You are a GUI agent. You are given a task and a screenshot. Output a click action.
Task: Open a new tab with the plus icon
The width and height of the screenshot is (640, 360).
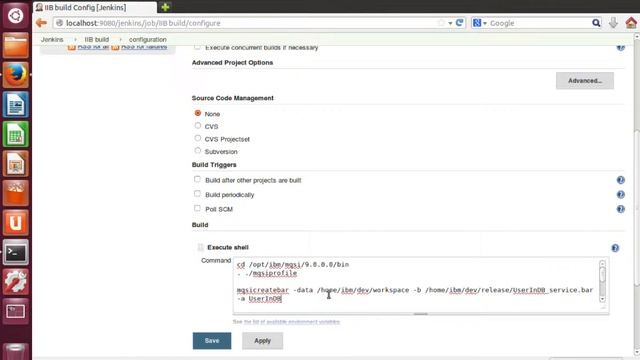point(165,7)
